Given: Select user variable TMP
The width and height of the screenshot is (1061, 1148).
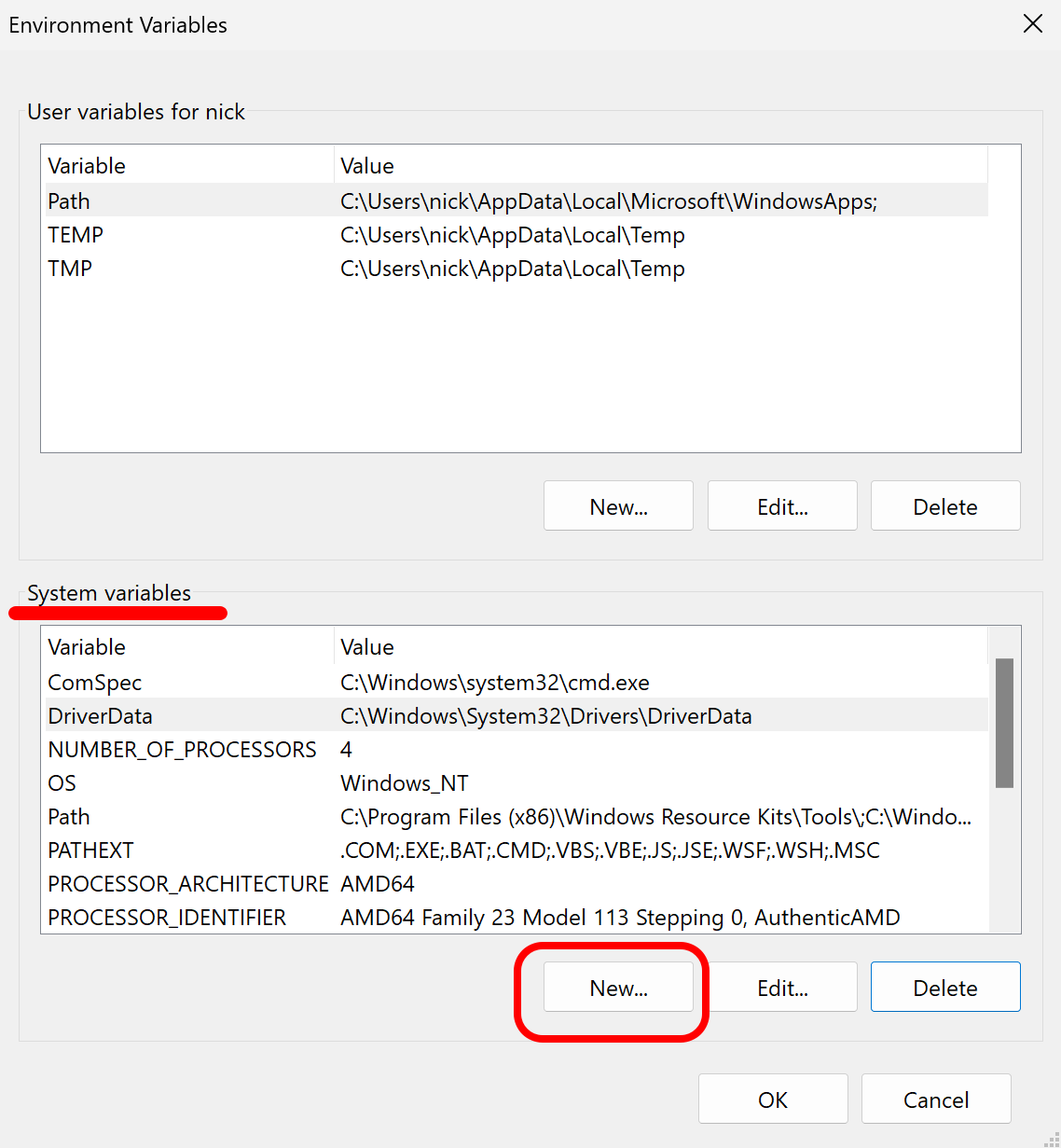Looking at the screenshot, I should pos(517,268).
